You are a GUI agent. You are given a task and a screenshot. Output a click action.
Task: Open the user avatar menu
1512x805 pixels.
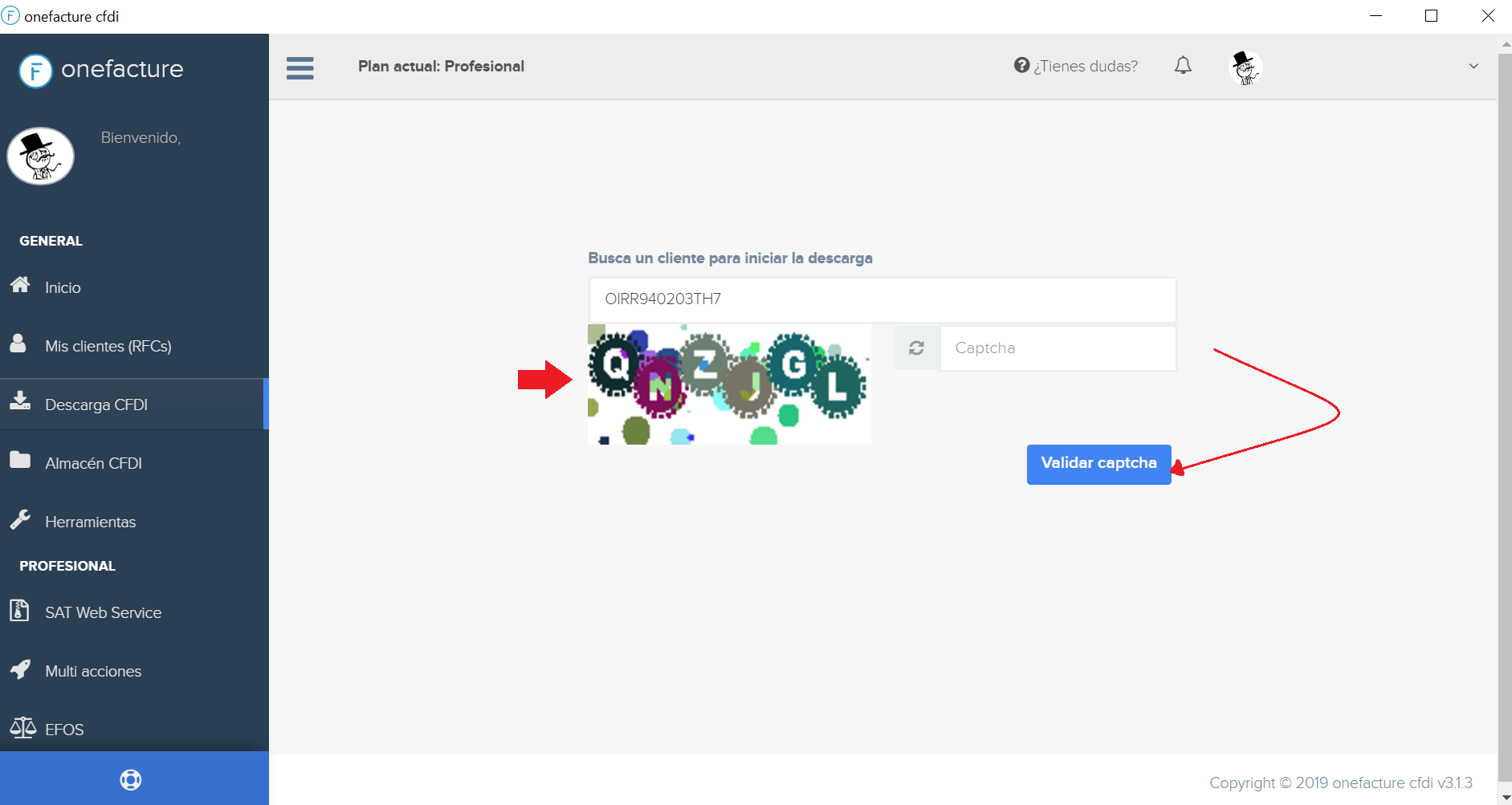1245,67
